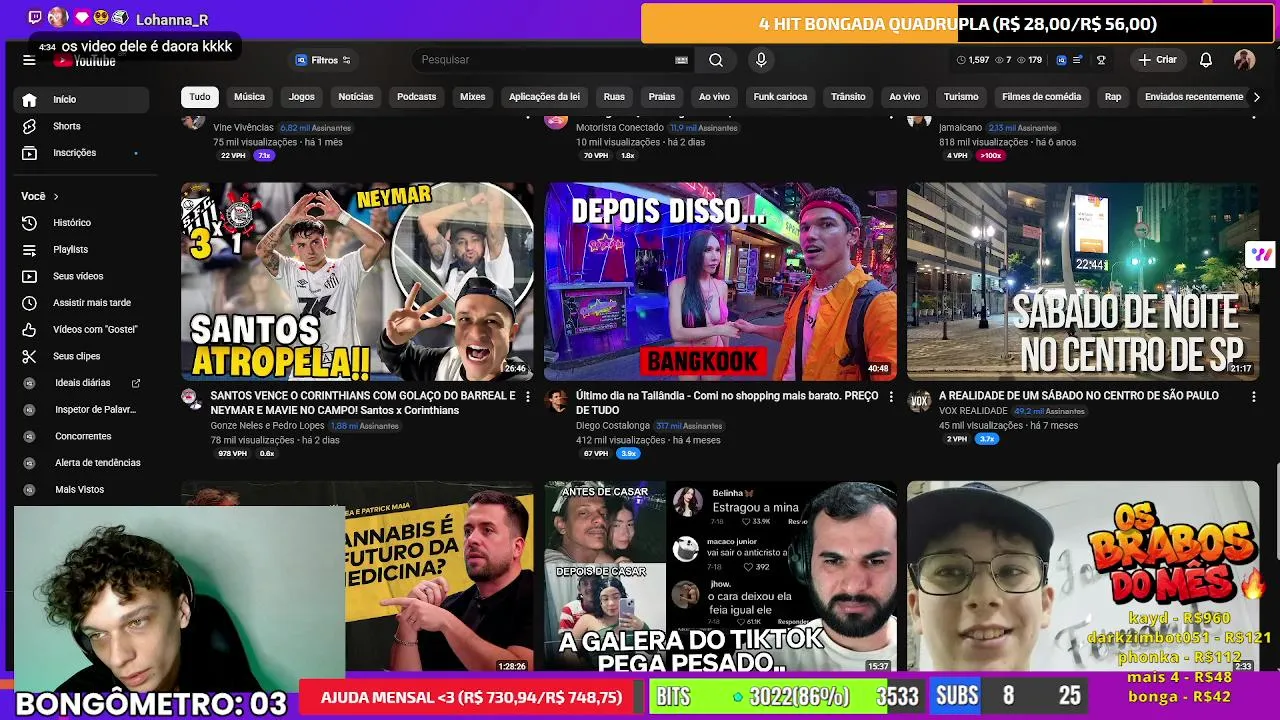Click the Motorista Conectado channel name

click(x=620, y=128)
